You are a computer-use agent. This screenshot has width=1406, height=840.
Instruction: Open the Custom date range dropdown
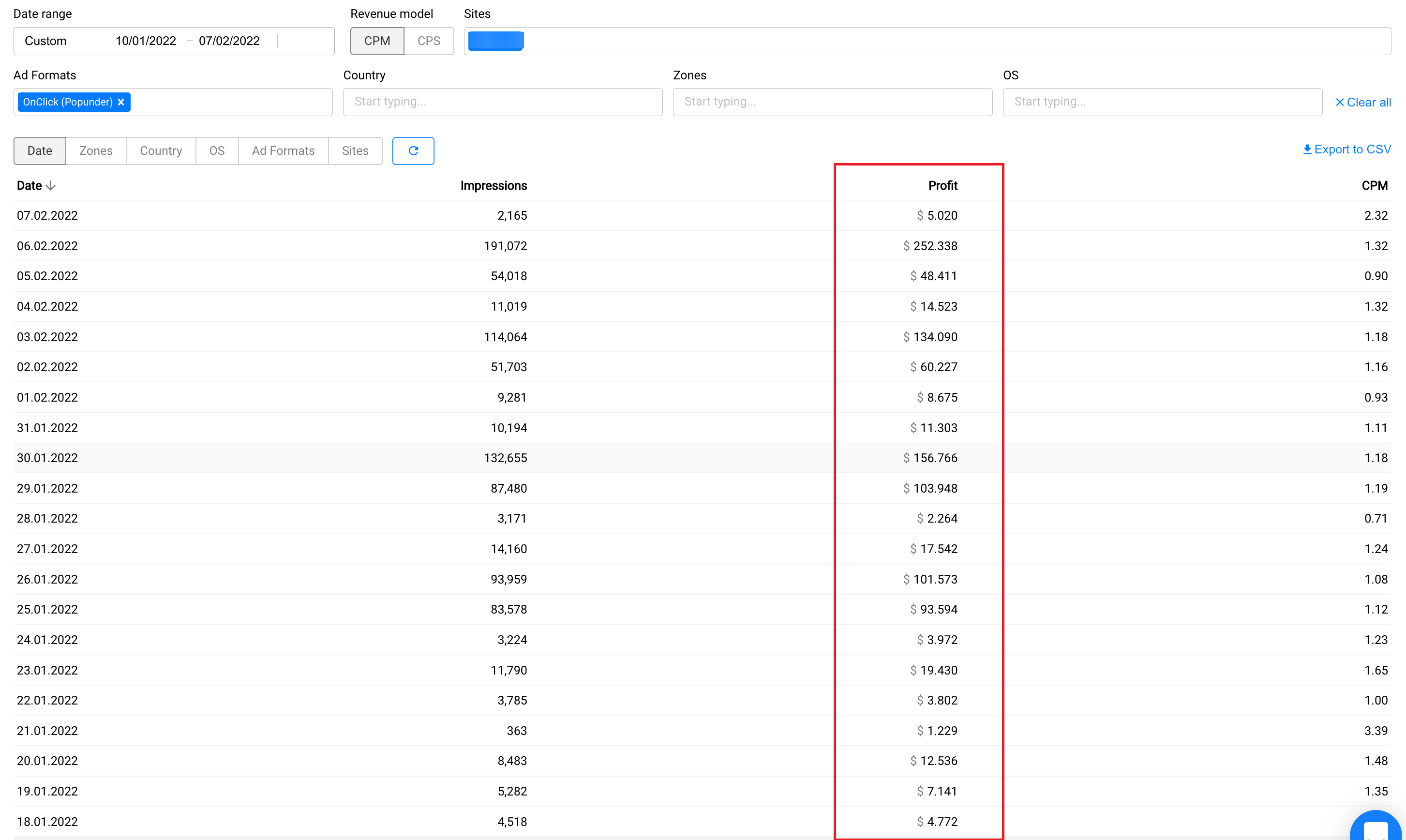(45, 41)
